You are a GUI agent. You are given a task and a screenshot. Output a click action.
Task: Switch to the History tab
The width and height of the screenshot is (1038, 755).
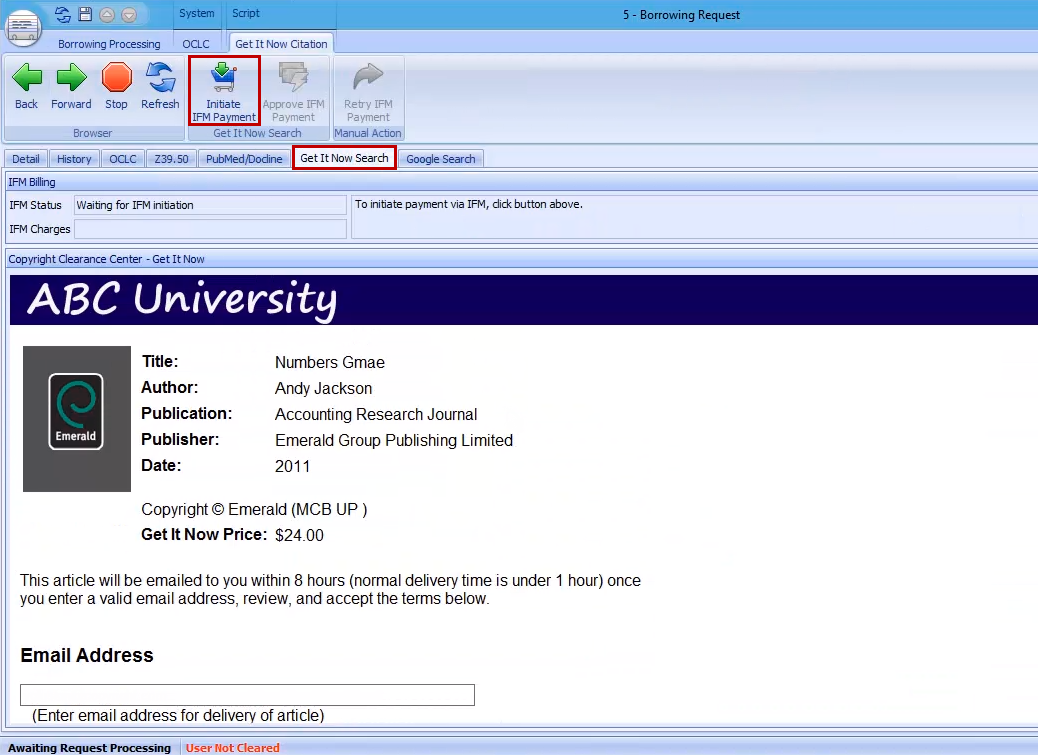click(x=74, y=158)
